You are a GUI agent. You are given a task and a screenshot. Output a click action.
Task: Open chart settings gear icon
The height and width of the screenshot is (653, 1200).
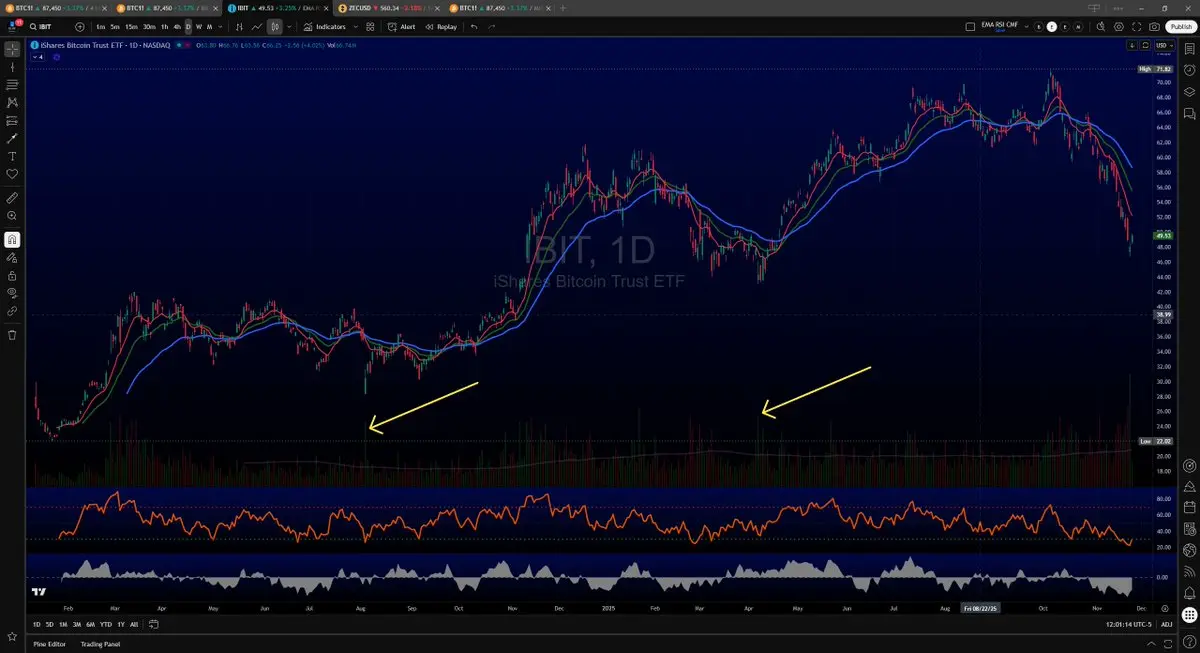point(1118,27)
